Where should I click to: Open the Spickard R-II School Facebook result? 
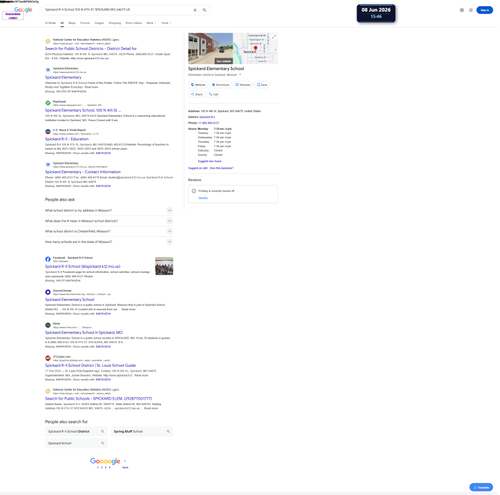(83, 267)
